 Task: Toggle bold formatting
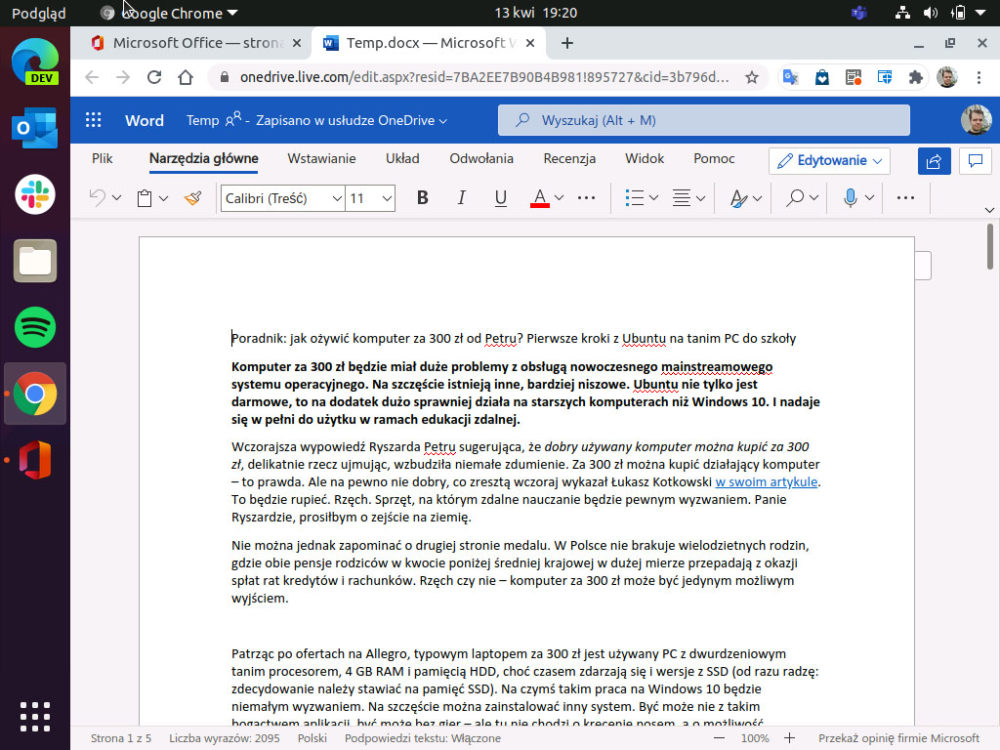pyautogui.click(x=422, y=198)
